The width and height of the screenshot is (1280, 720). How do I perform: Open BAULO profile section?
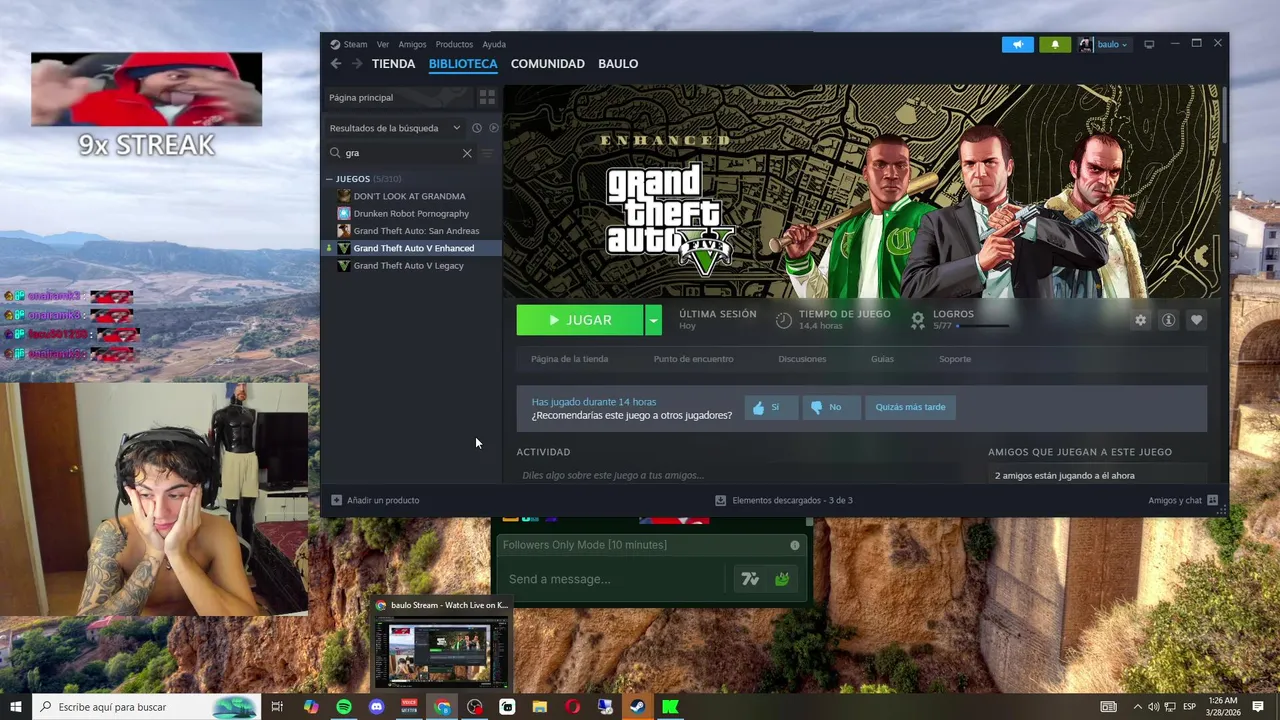pyautogui.click(x=618, y=63)
